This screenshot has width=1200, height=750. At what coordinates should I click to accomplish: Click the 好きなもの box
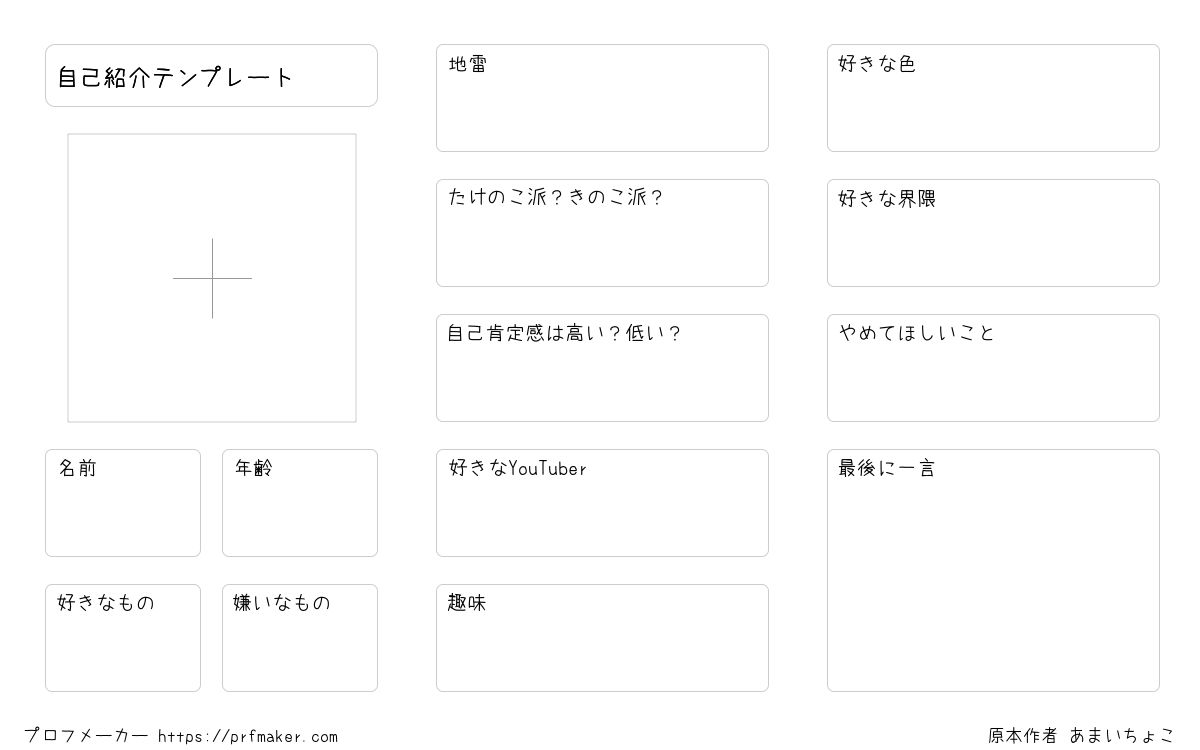(123, 638)
